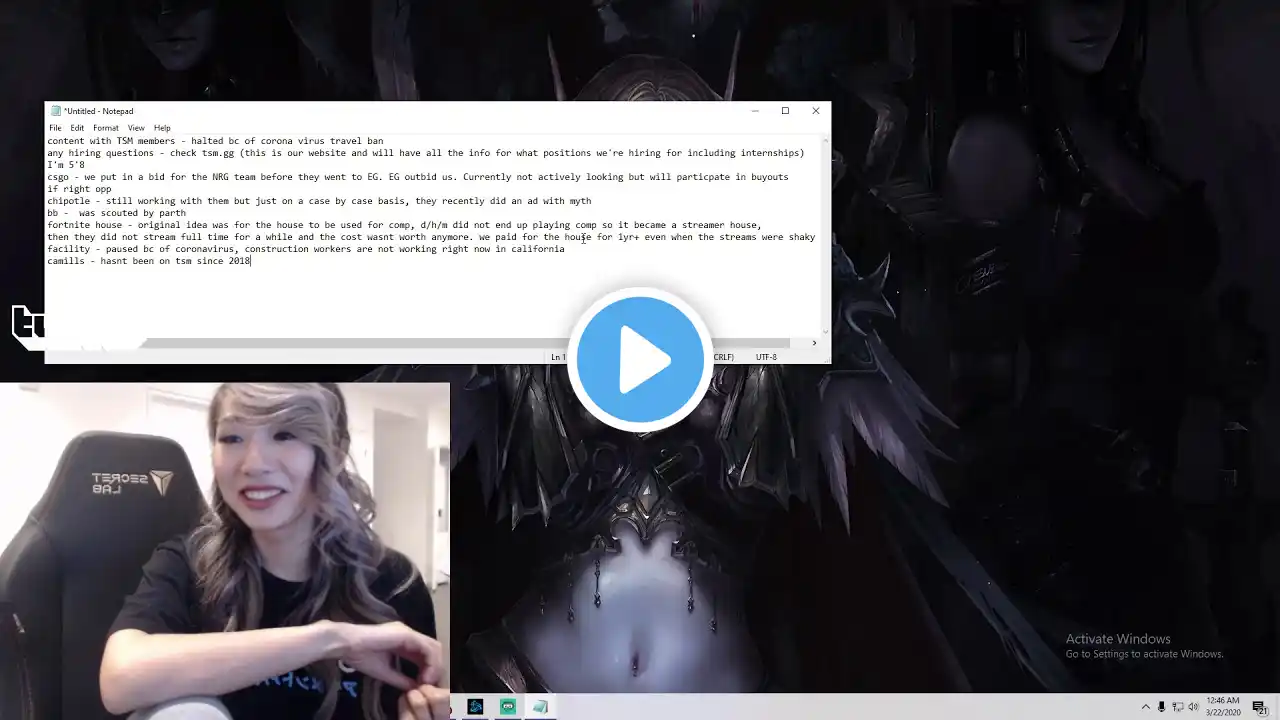Click the line starting "csgo - we put in"
1280x720 pixels.
[418, 177]
